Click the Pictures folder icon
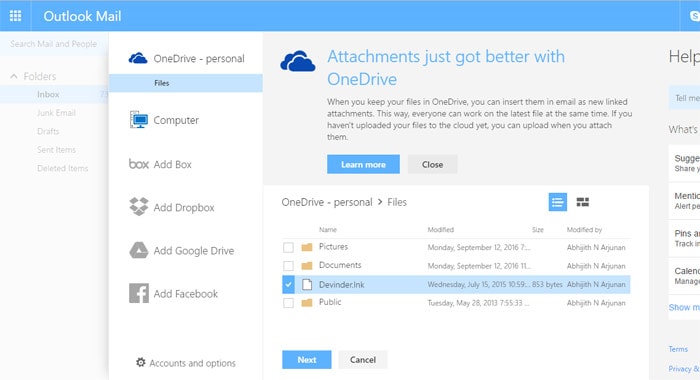Screen dimensions: 700x380 coord(307,247)
